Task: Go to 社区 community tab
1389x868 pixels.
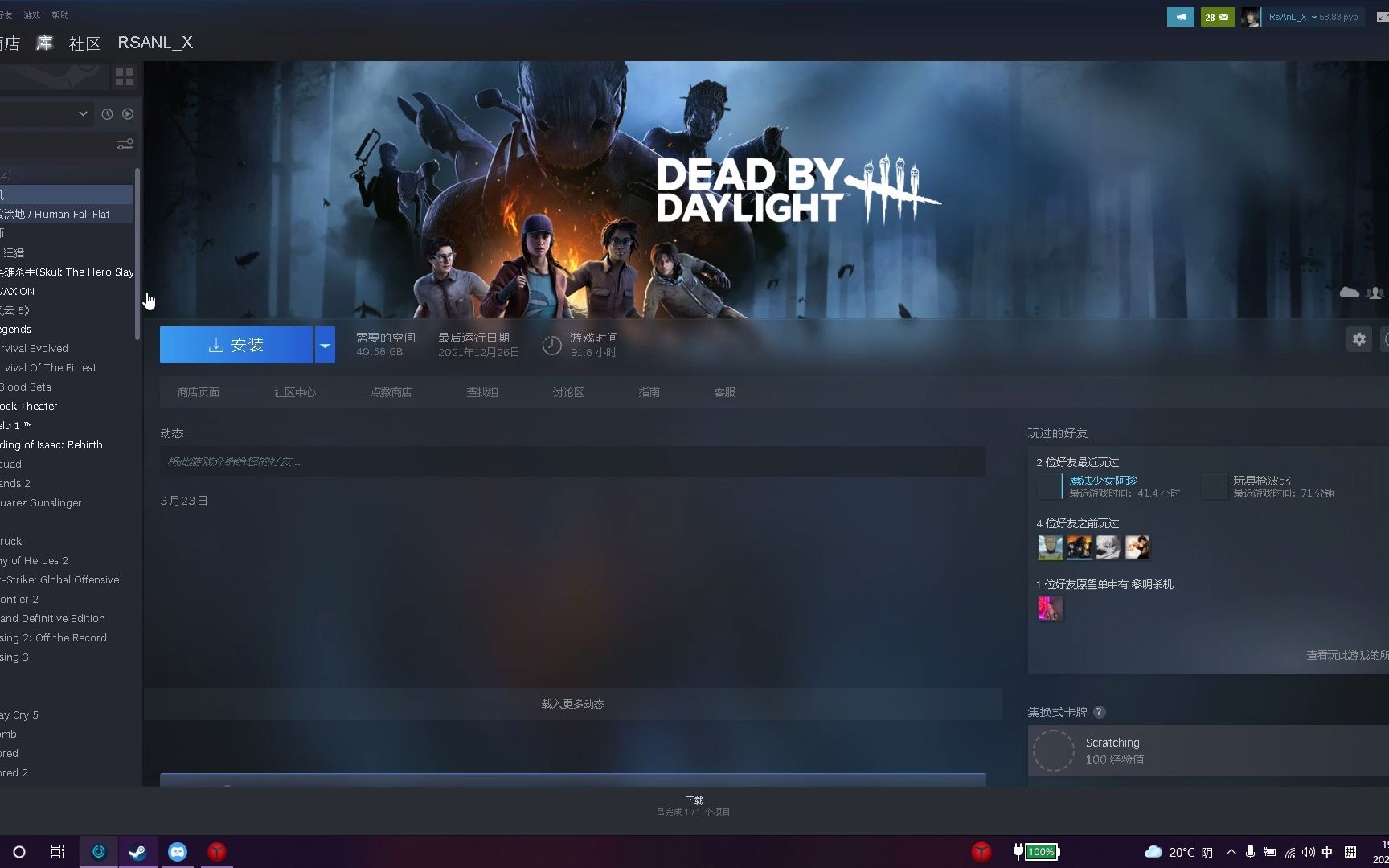Action: pyautogui.click(x=84, y=43)
